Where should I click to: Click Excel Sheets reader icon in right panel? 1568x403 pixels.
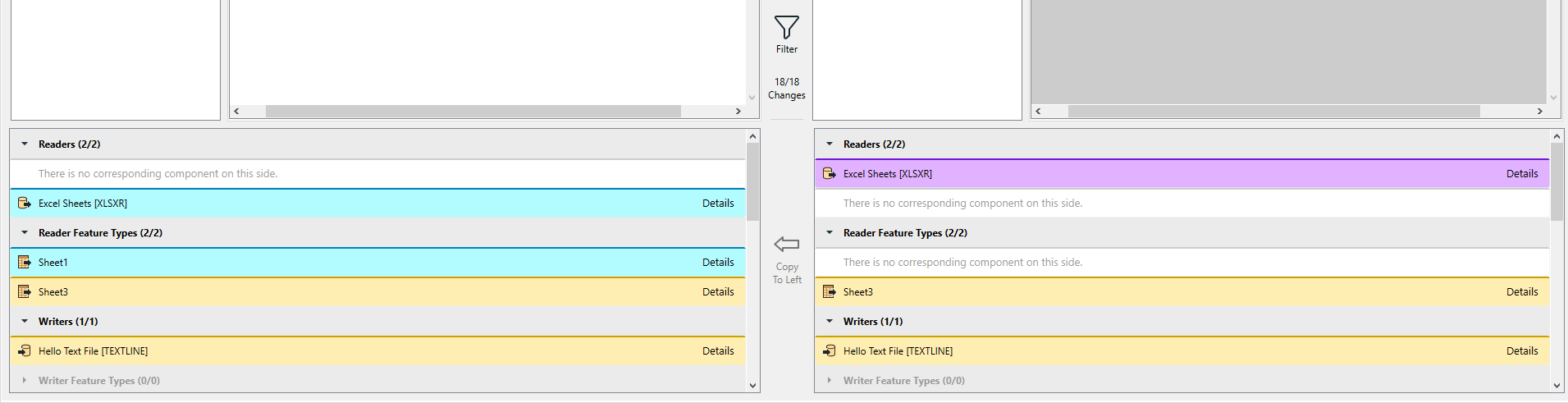tap(830, 174)
